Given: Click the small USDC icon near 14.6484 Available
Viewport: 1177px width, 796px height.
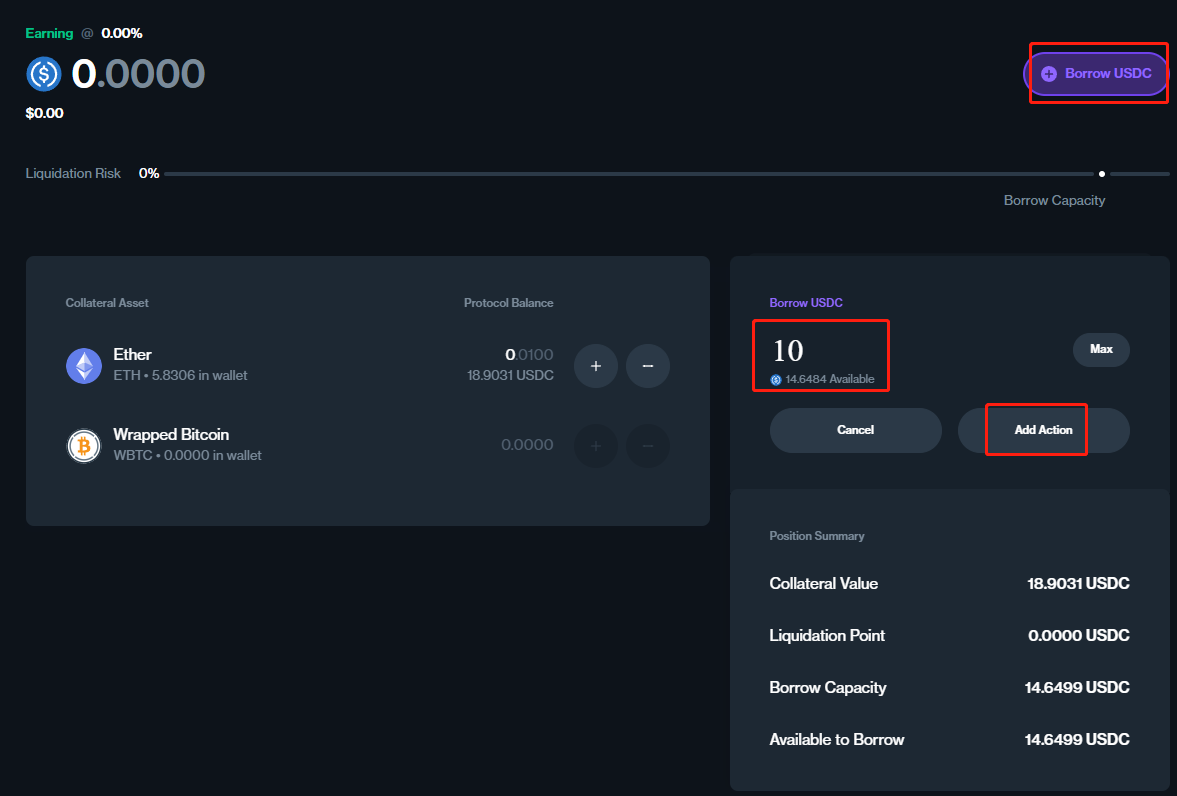Looking at the screenshot, I should tap(776, 380).
